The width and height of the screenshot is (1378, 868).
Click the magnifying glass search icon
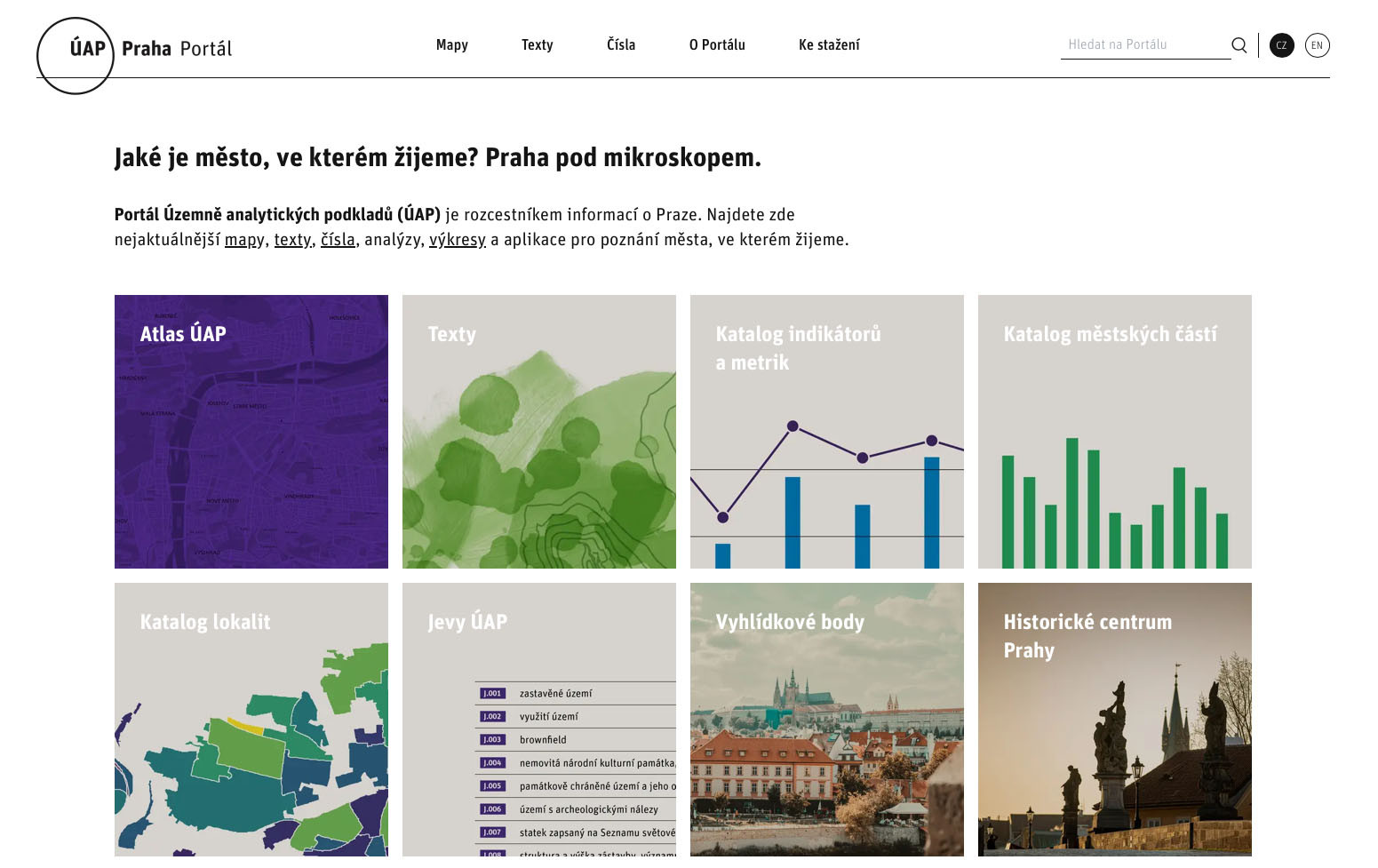coord(1239,45)
